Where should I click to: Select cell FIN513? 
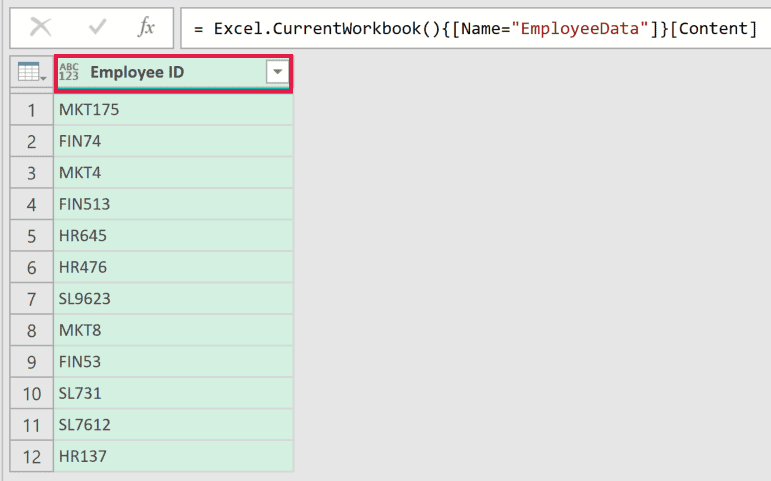tap(174, 204)
